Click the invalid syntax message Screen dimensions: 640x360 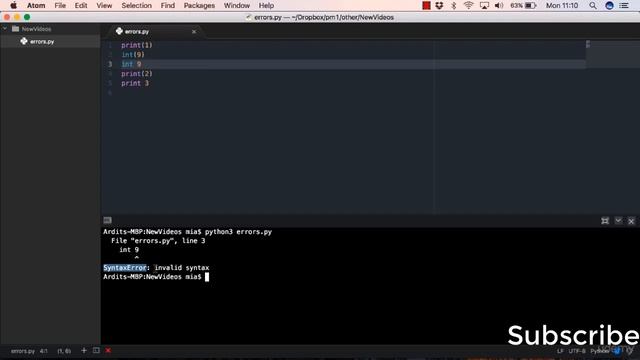[x=182, y=267]
